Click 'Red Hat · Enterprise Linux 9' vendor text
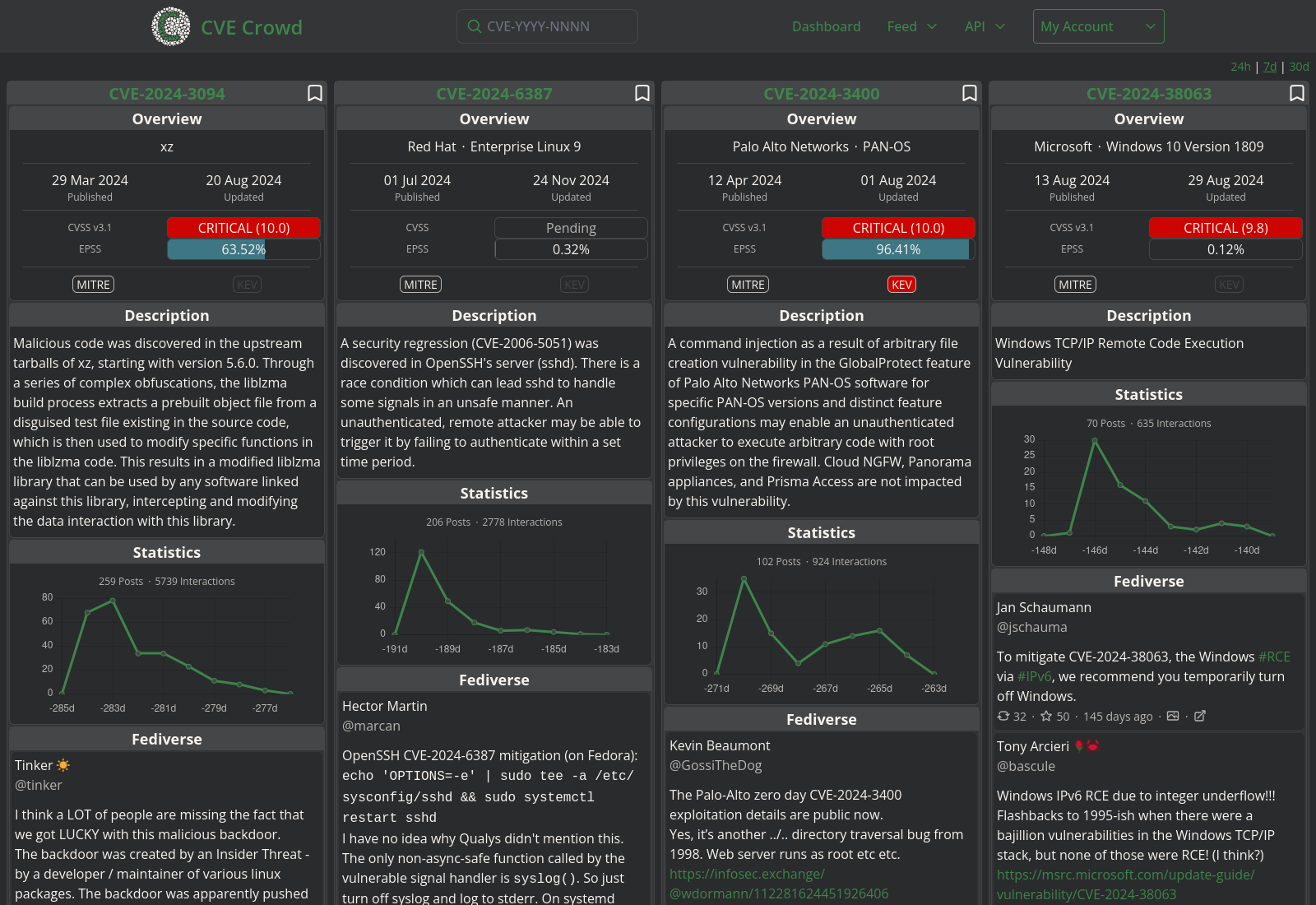 tap(494, 146)
